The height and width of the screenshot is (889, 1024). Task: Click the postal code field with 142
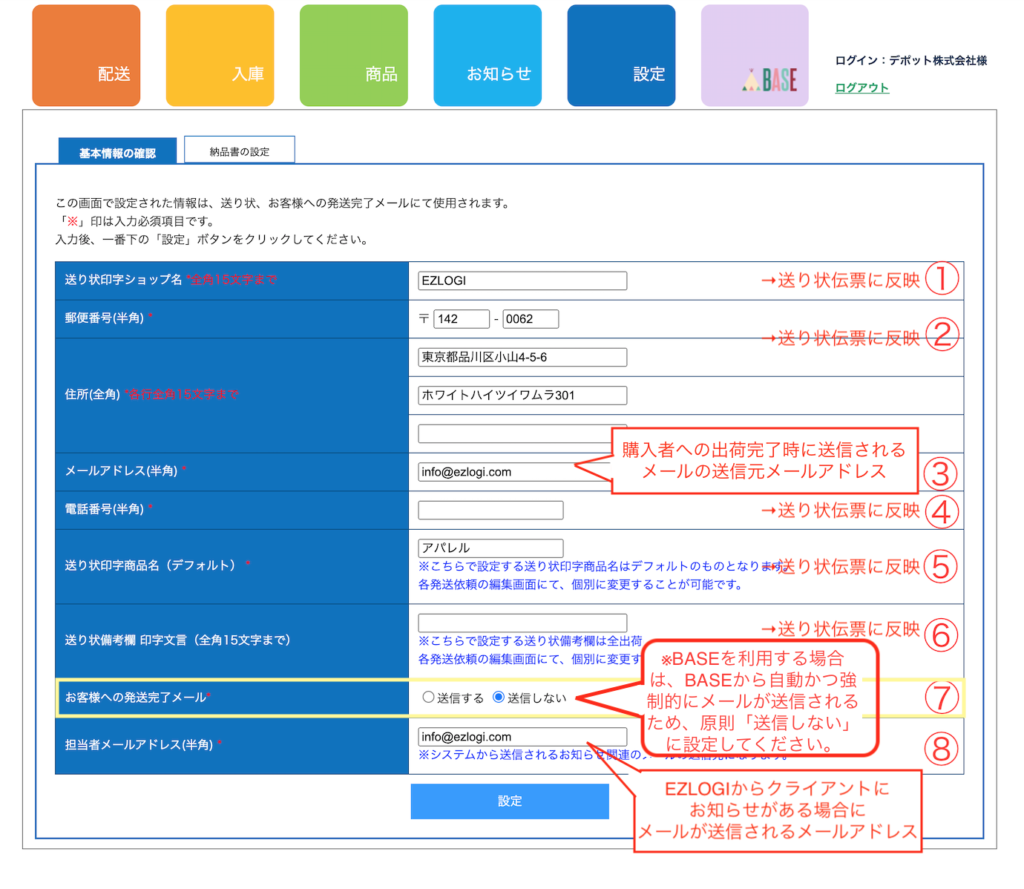(x=461, y=319)
